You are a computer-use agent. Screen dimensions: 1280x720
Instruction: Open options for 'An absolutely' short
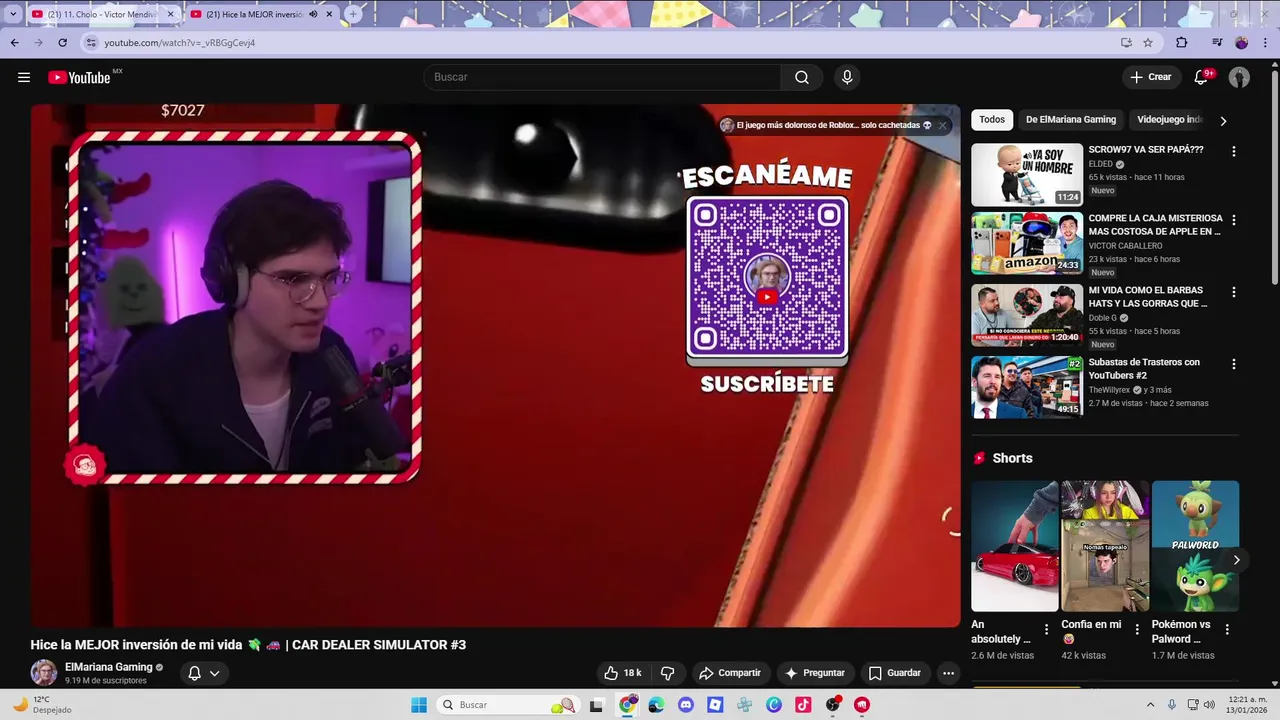pyautogui.click(x=1046, y=630)
